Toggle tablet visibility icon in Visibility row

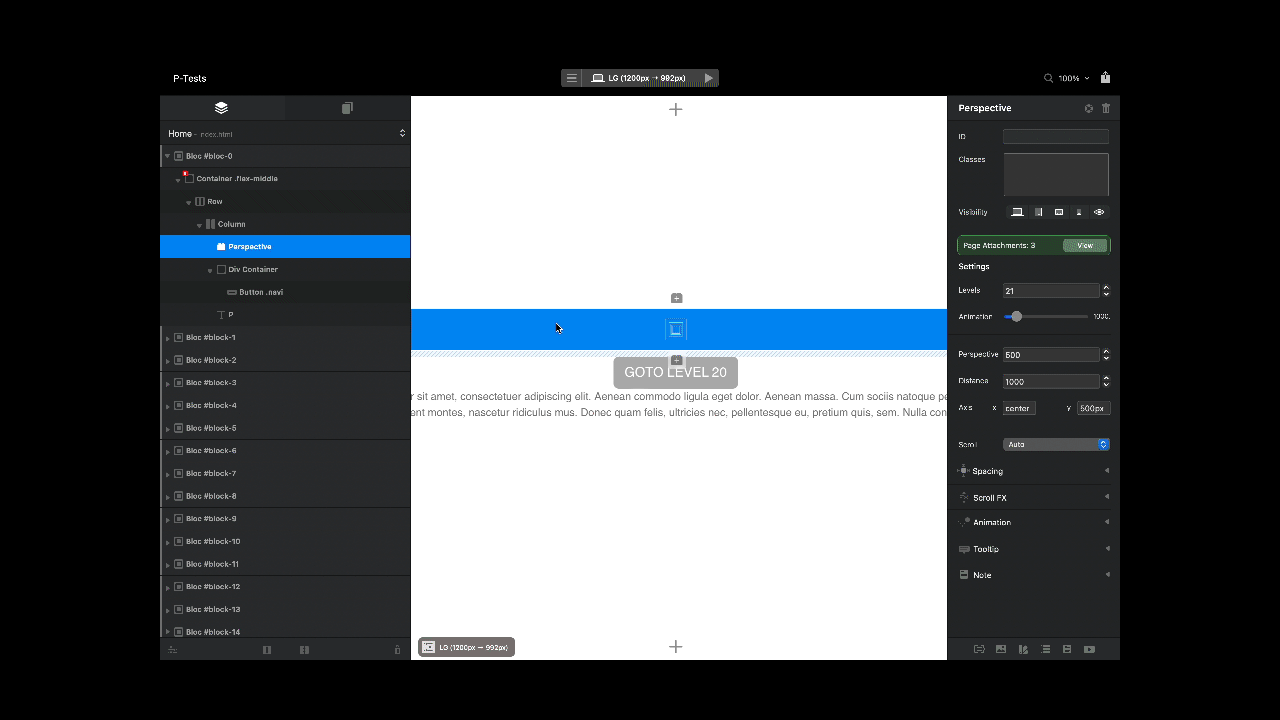click(x=1038, y=212)
